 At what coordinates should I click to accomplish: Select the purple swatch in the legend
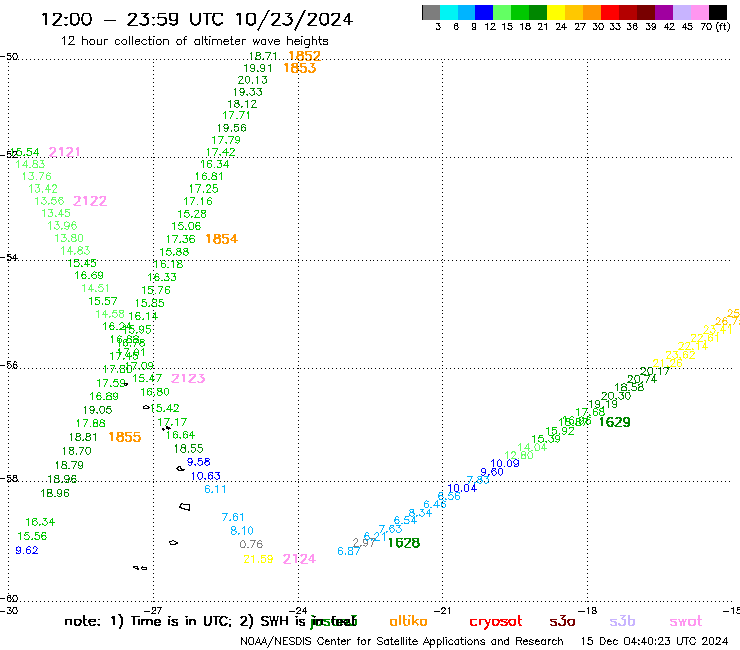(663, 12)
